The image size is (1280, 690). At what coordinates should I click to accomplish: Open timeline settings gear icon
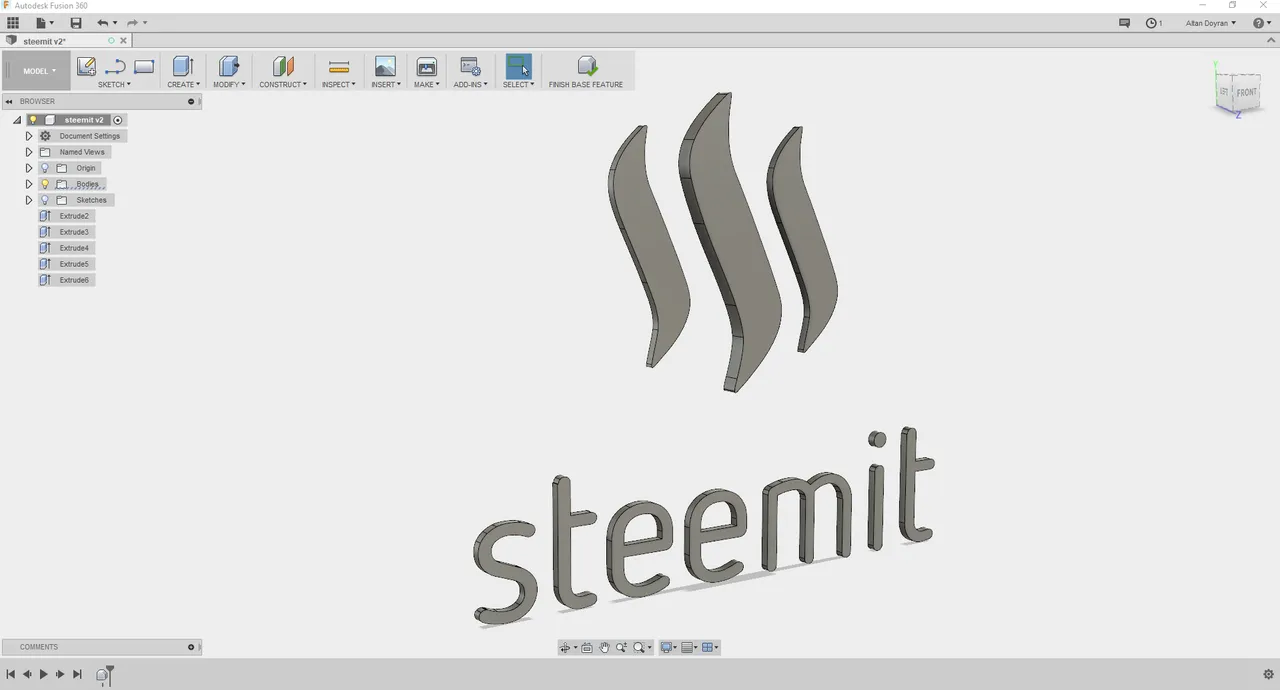[x=1268, y=675]
